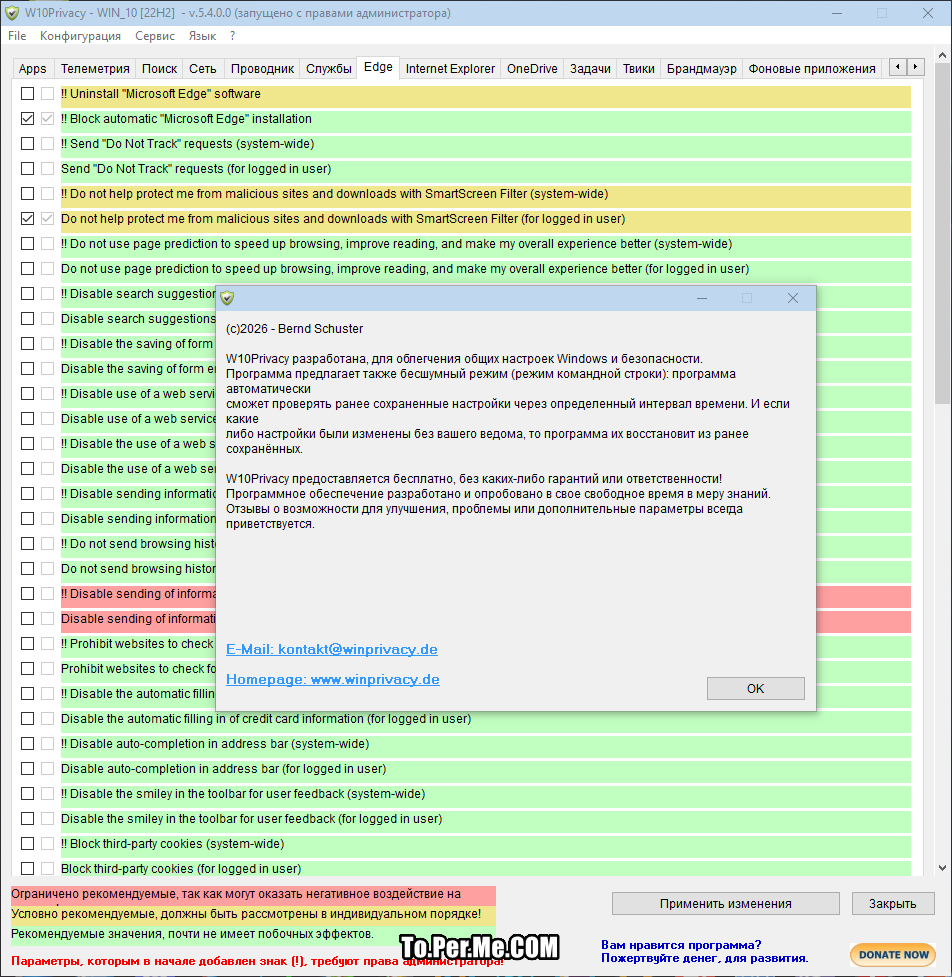Switch to the Задачи tab

click(590, 69)
